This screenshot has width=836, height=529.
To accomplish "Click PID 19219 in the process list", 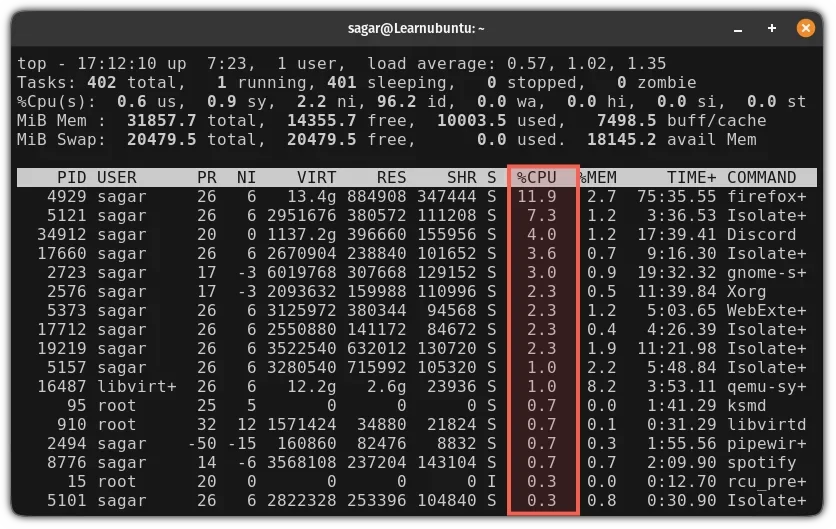I will 62,349.
